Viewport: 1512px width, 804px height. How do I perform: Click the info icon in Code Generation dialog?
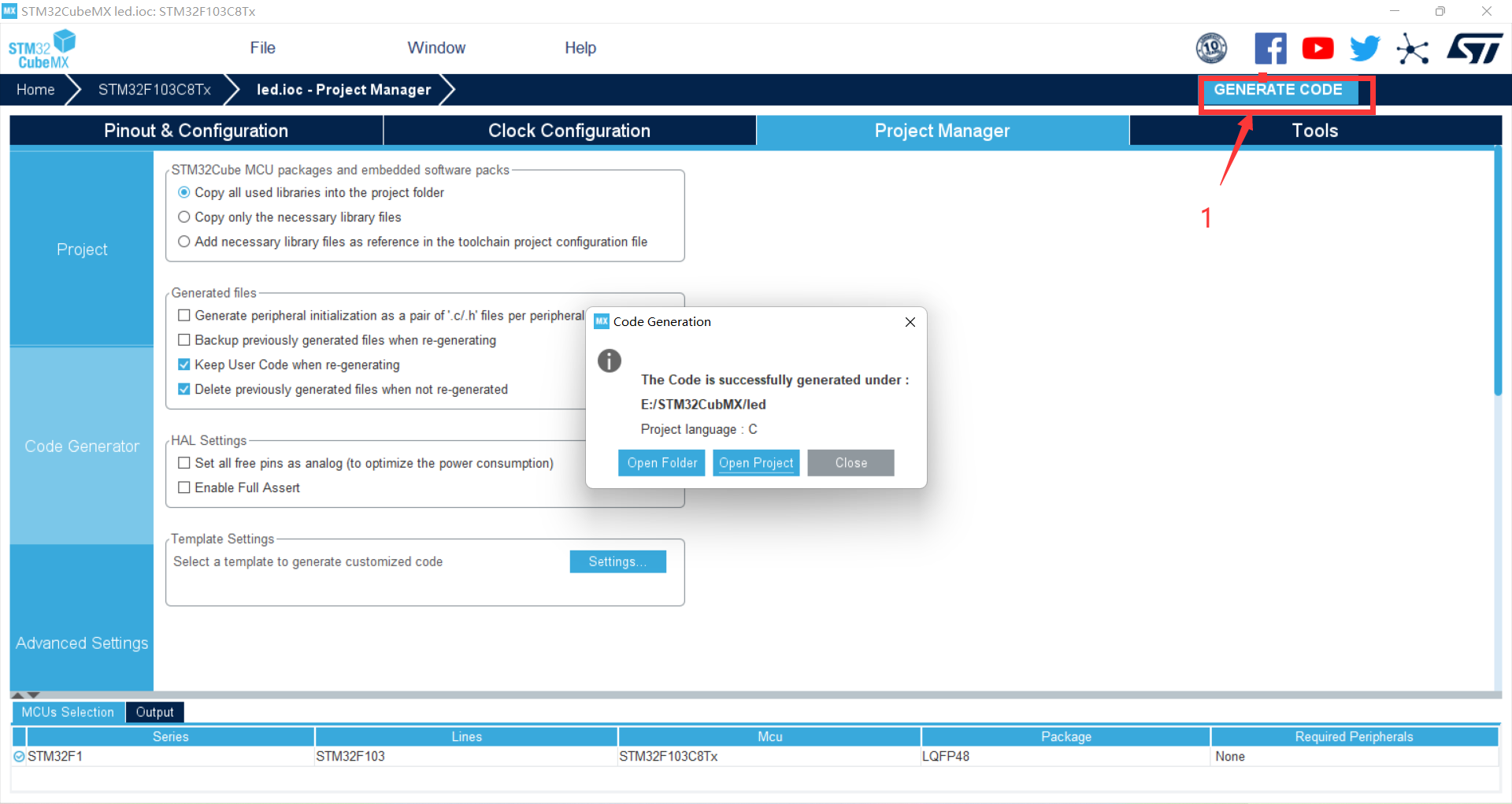click(610, 361)
